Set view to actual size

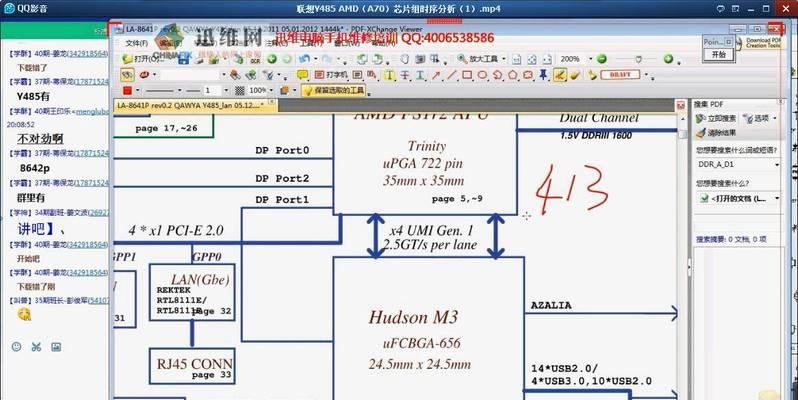point(516,59)
